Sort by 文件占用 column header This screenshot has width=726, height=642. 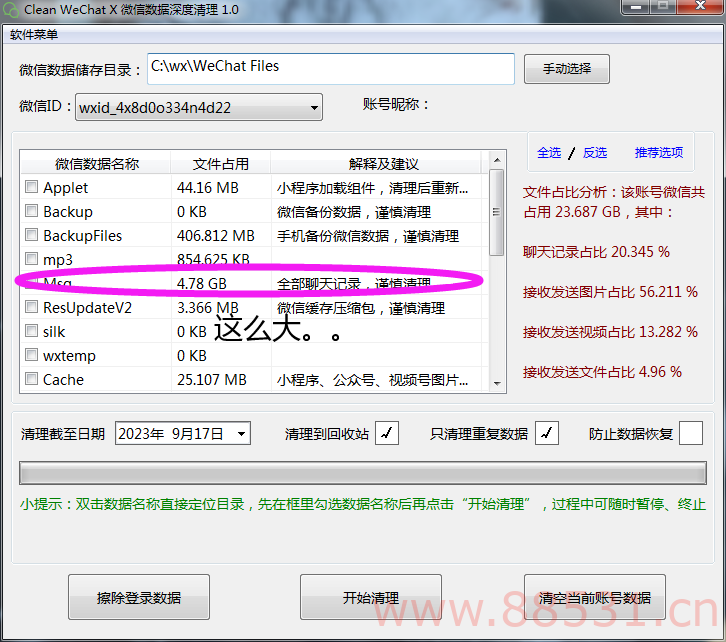220,164
